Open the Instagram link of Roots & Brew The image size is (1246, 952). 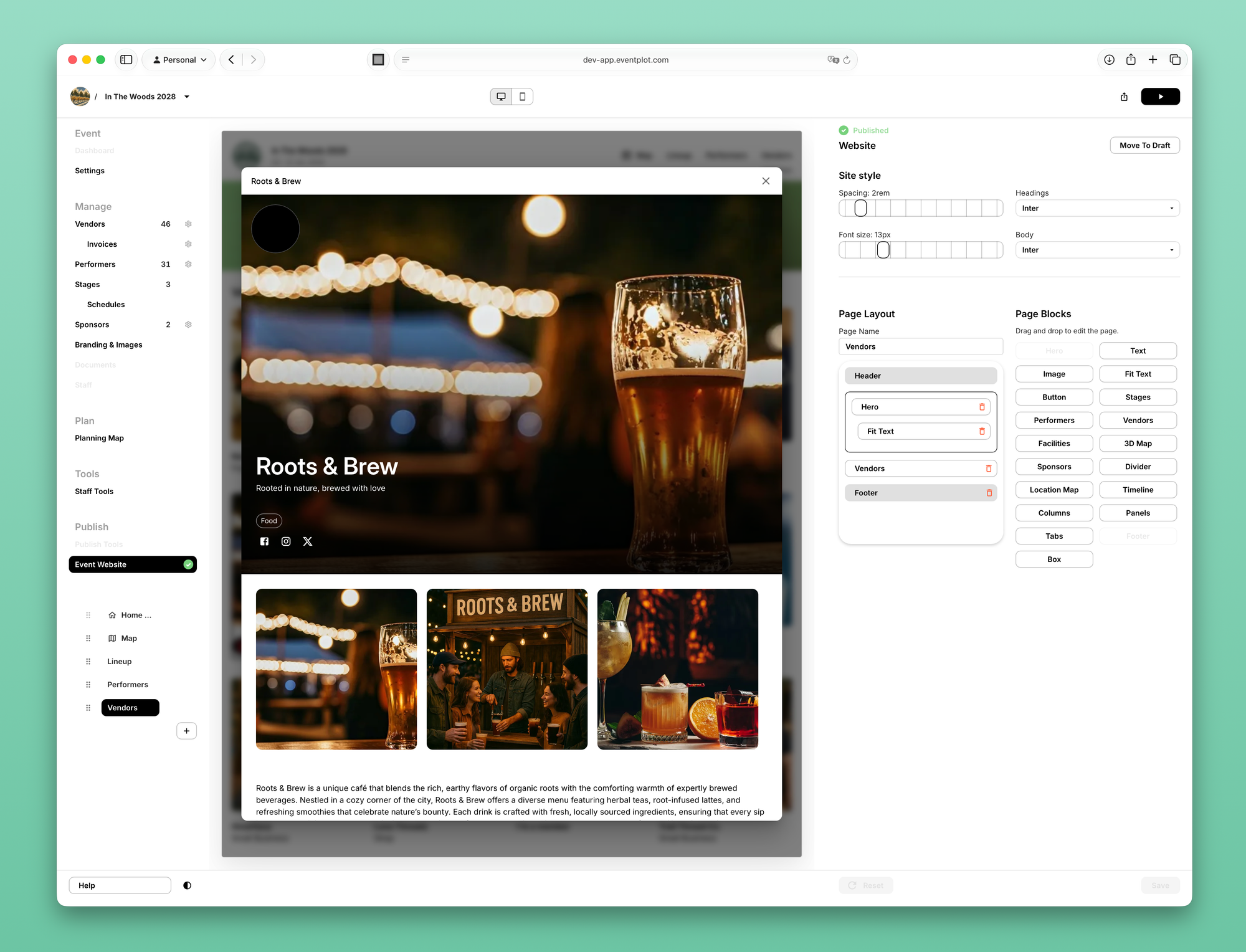click(286, 541)
